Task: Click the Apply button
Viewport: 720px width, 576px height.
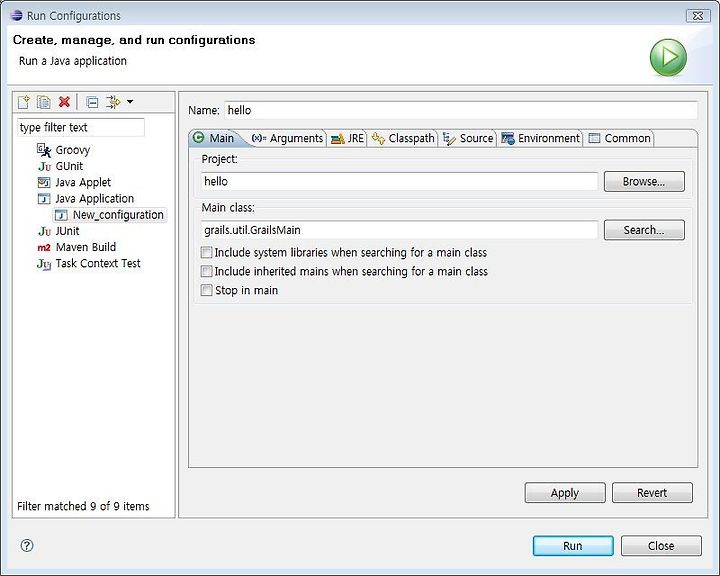Action: tap(565, 492)
